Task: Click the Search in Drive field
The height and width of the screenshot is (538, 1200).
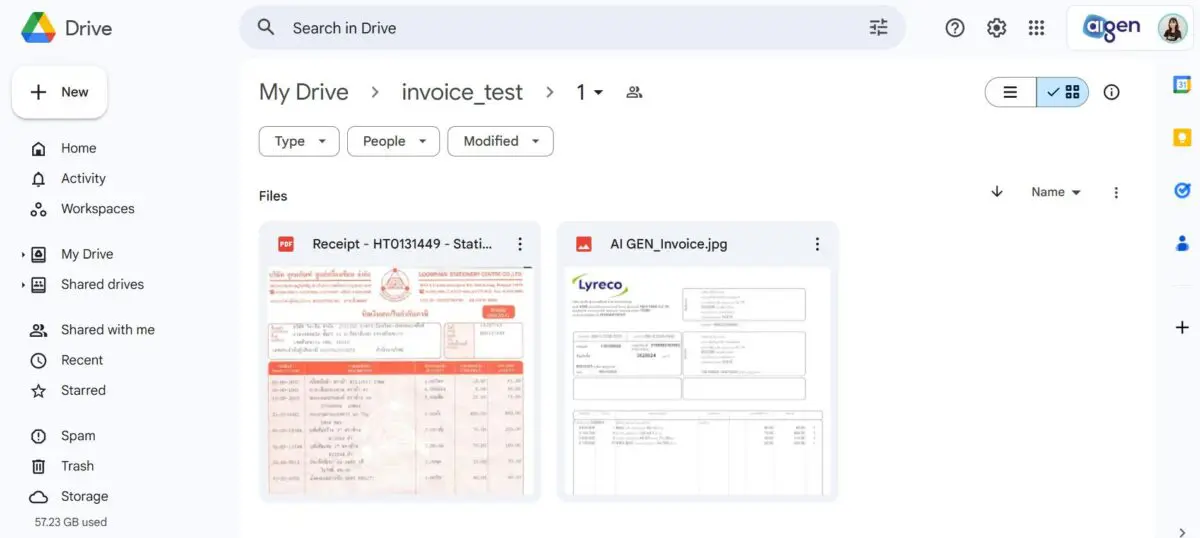Action: tap(572, 28)
